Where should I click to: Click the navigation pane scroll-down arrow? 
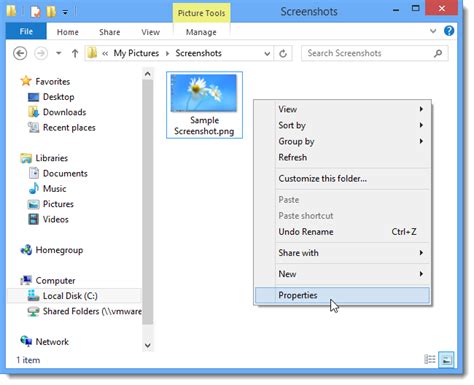click(x=148, y=346)
